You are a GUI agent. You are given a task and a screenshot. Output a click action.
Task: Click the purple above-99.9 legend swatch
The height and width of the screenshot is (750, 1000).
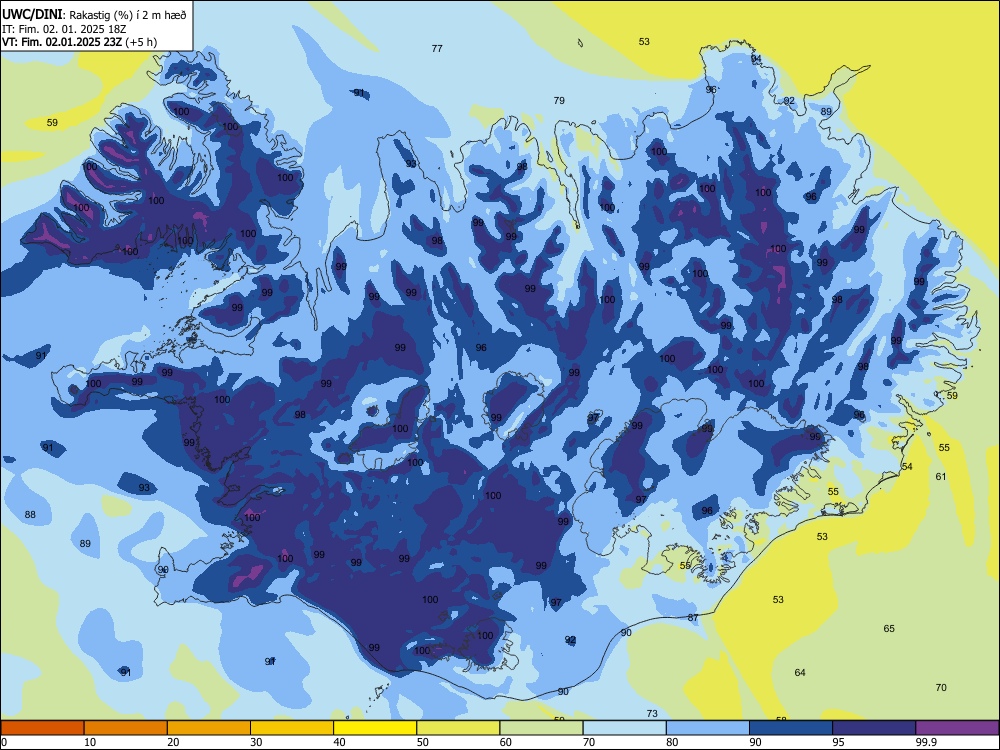tap(957, 728)
